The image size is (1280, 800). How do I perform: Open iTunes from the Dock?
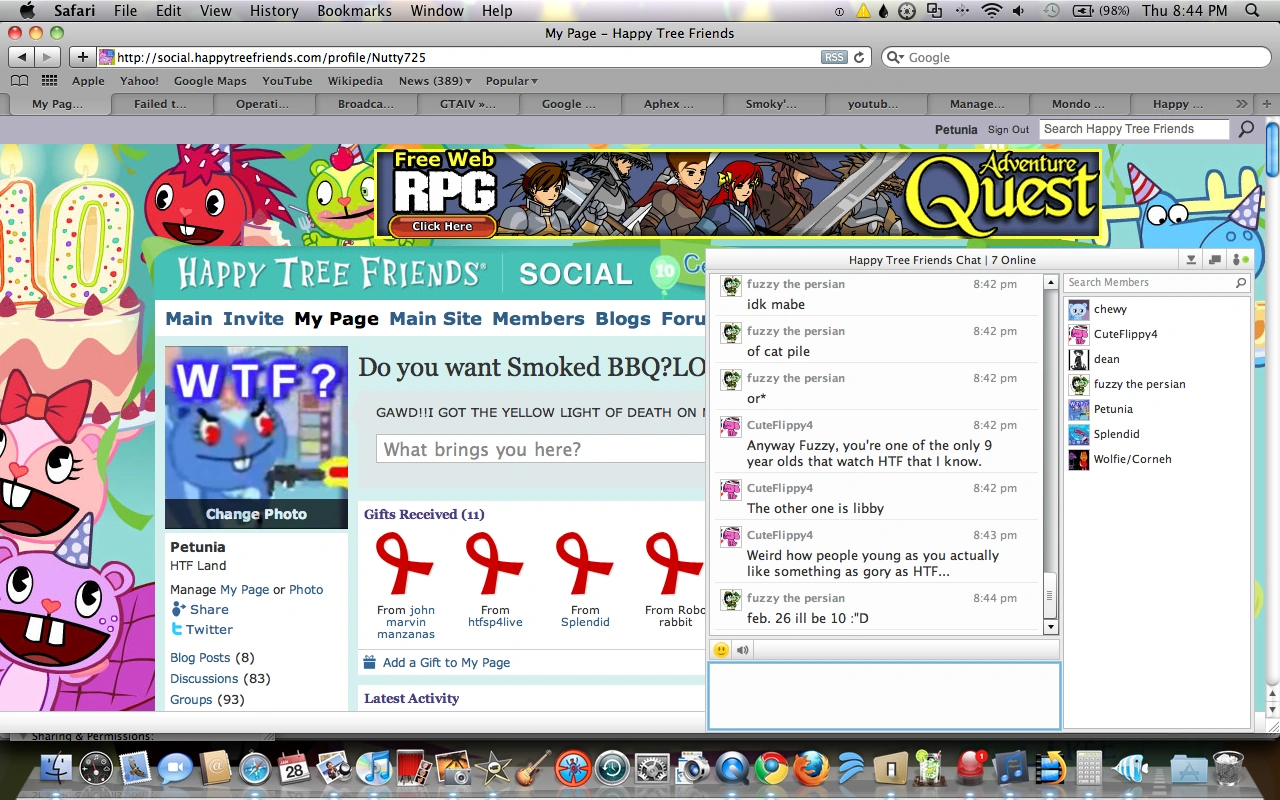coord(374,768)
